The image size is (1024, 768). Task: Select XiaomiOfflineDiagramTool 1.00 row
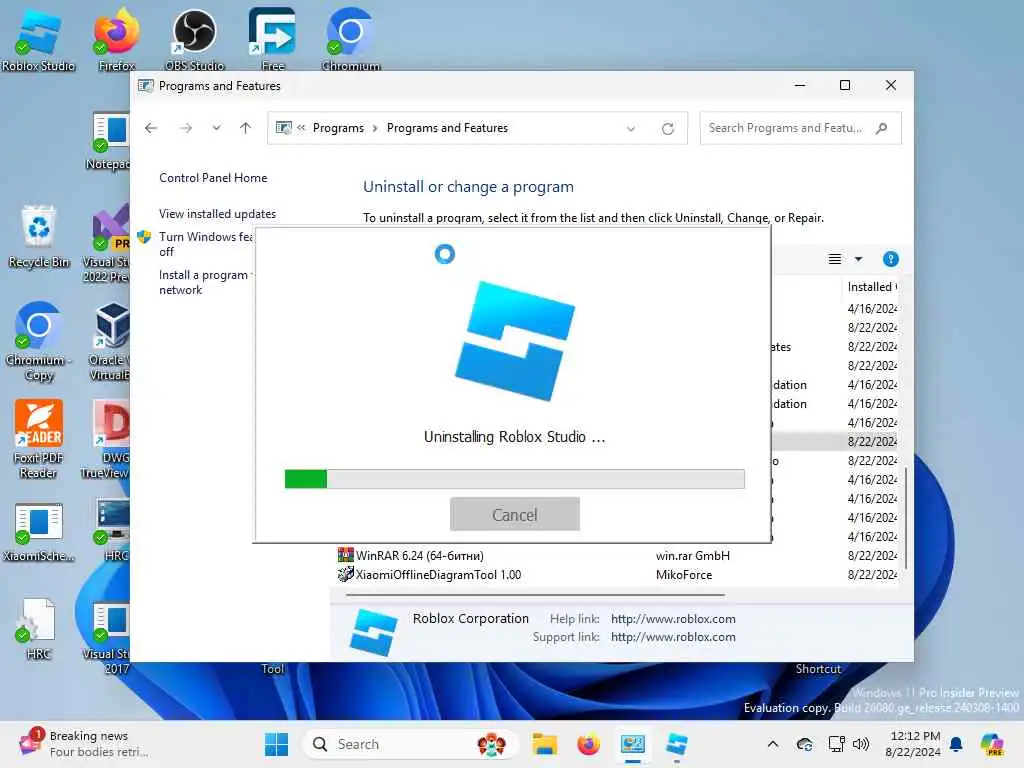pyautogui.click(x=617, y=574)
